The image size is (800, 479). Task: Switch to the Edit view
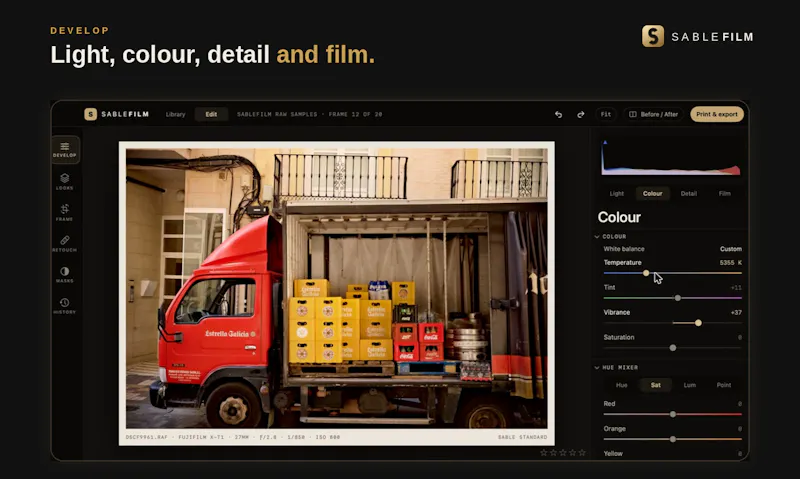(x=211, y=114)
